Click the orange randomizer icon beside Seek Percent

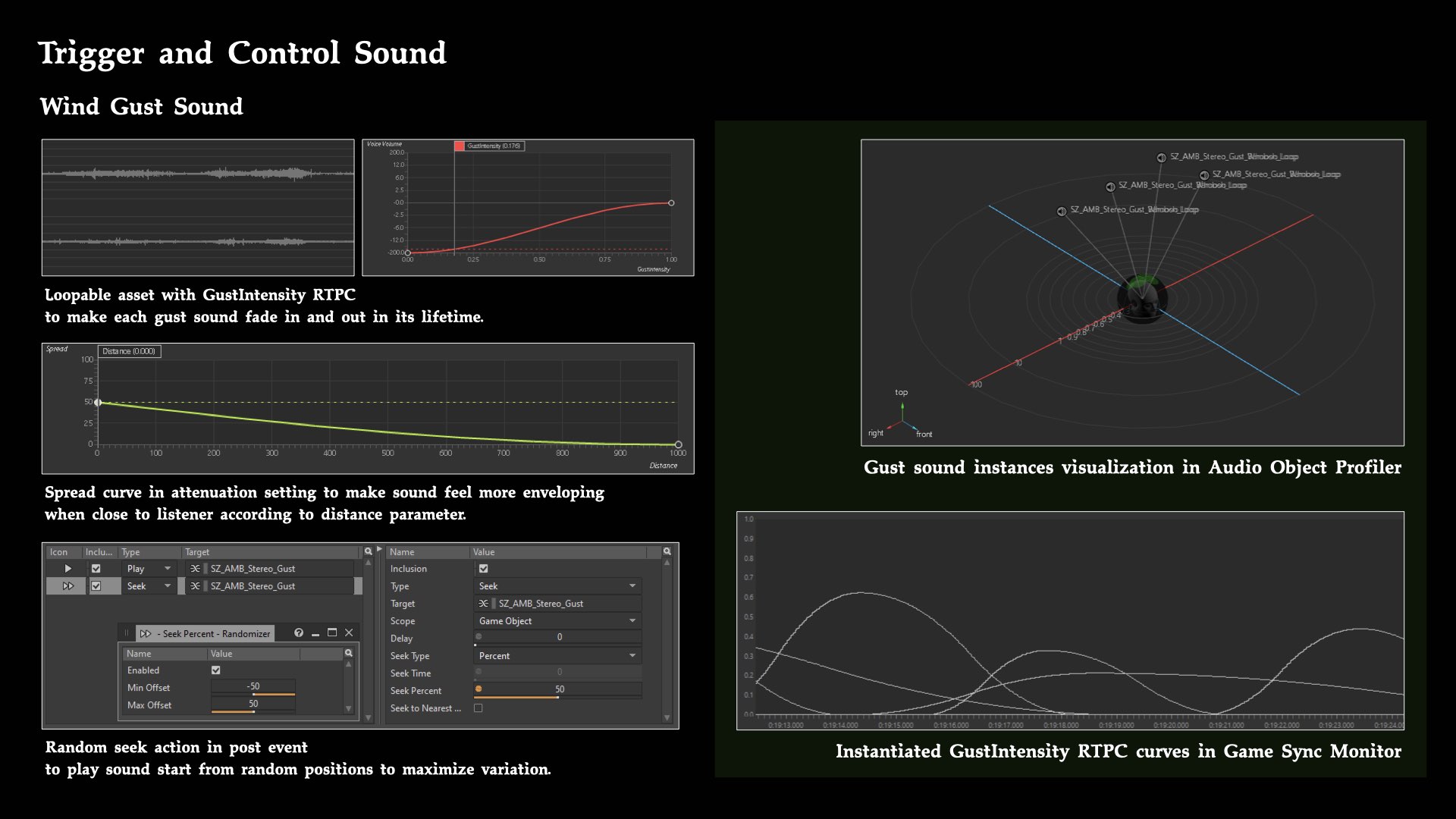point(479,689)
